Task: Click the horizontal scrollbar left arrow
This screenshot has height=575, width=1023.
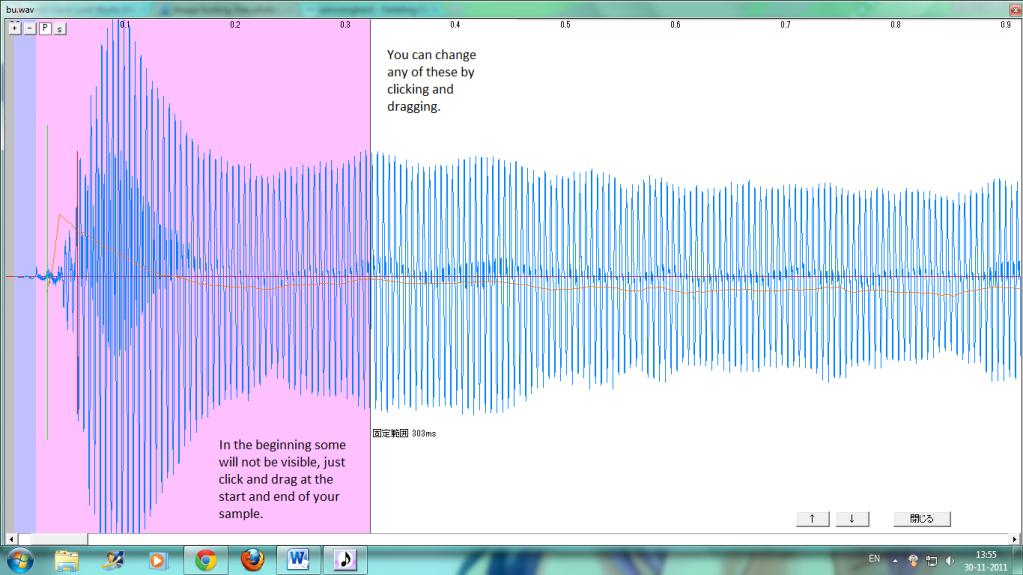Action: pyautogui.click(x=12, y=538)
